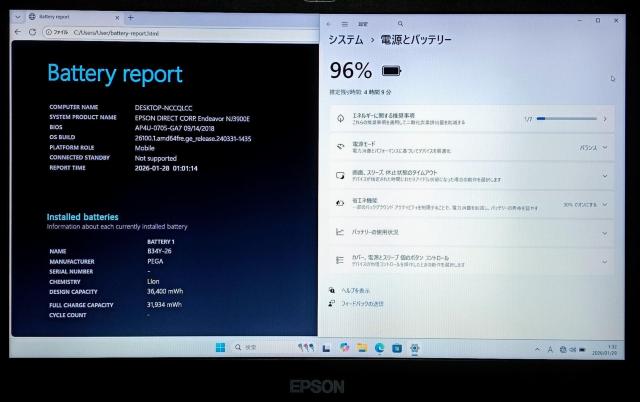Viewport: 640px width, 402px height.
Task: Expand the energy saver section
Action: (x=604, y=204)
